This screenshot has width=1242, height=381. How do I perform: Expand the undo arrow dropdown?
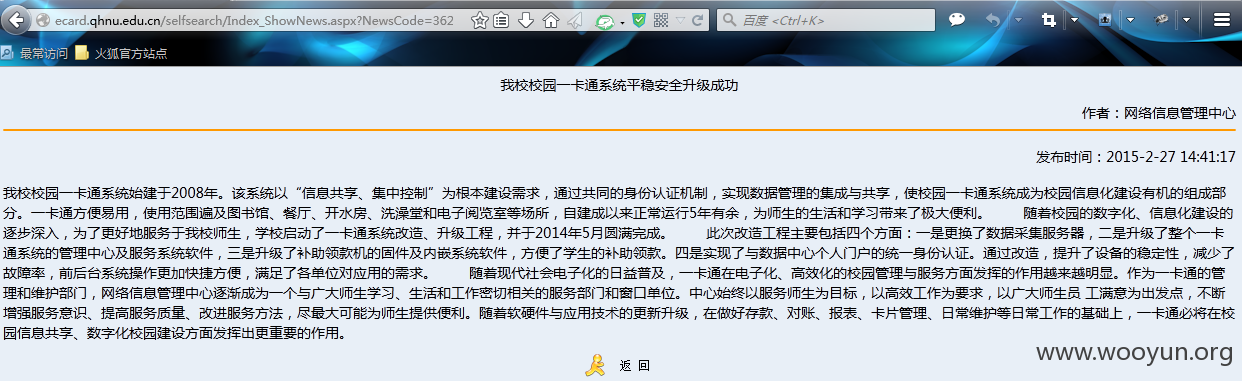1018,20
